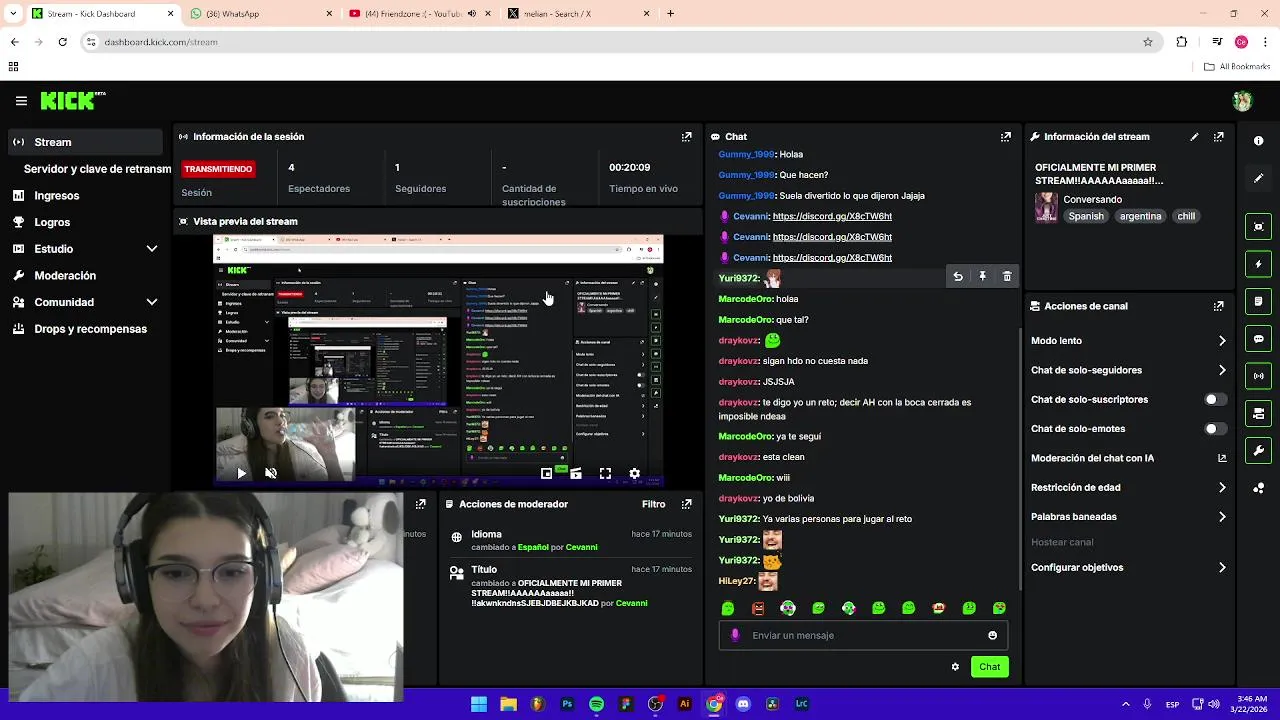Open Discord from the taskbar
The height and width of the screenshot is (720, 1280).
point(743,704)
